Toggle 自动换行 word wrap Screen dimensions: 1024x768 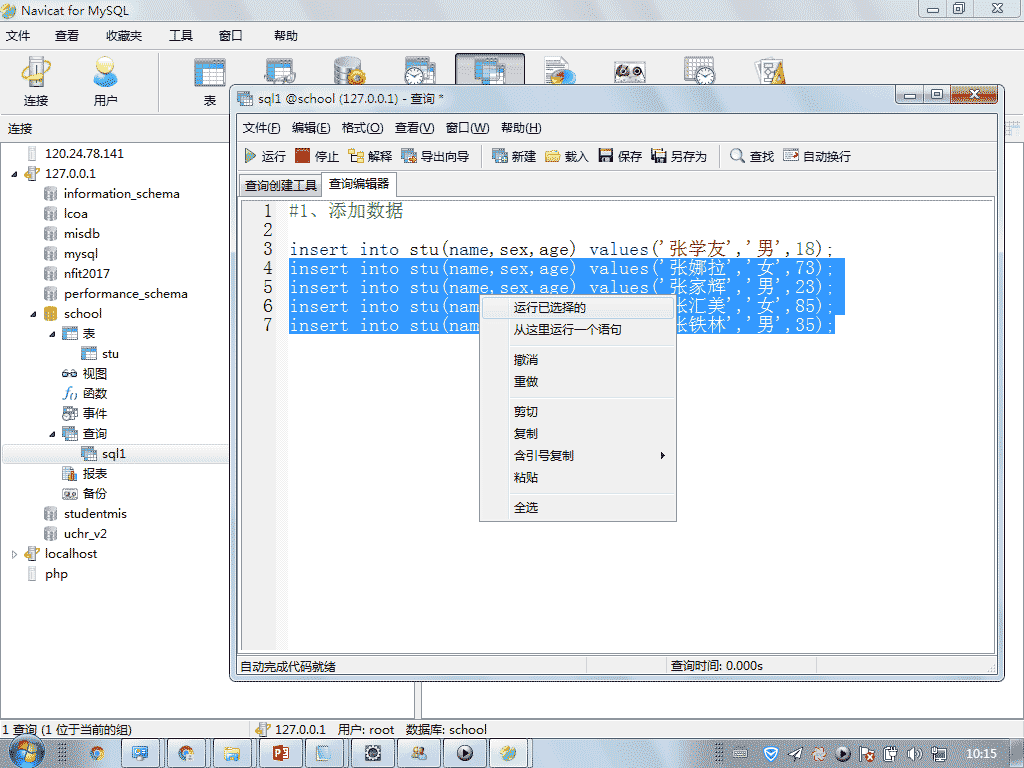(816, 156)
